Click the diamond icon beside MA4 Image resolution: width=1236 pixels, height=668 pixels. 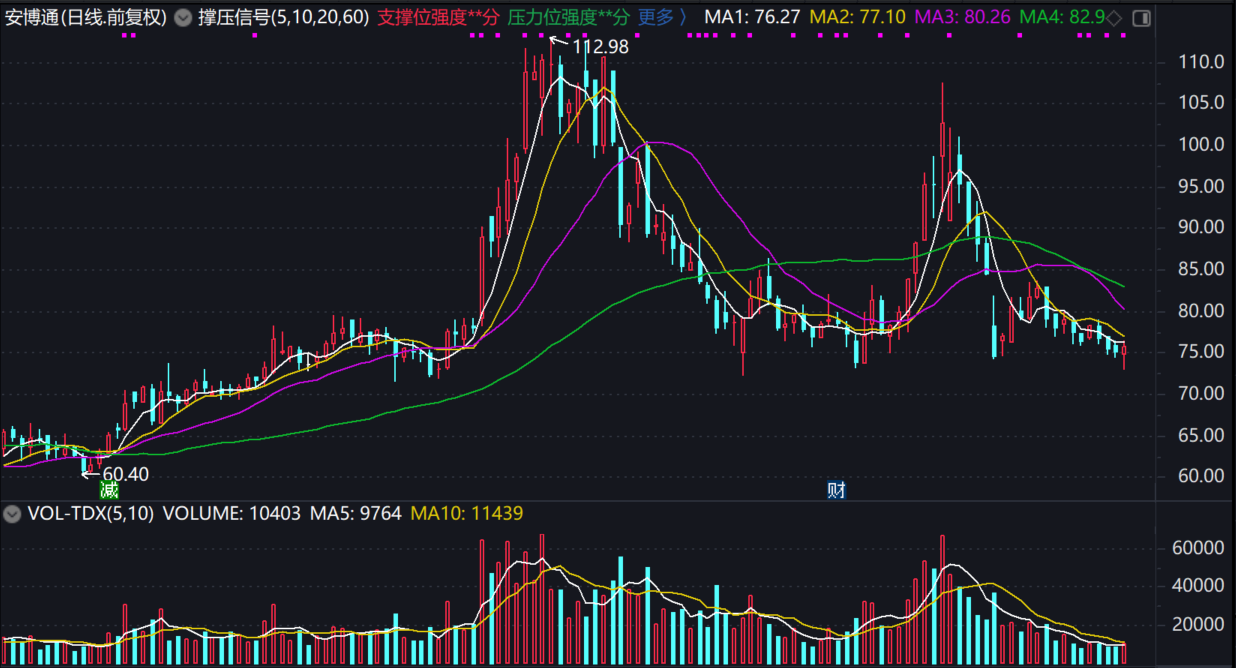coord(1115,18)
